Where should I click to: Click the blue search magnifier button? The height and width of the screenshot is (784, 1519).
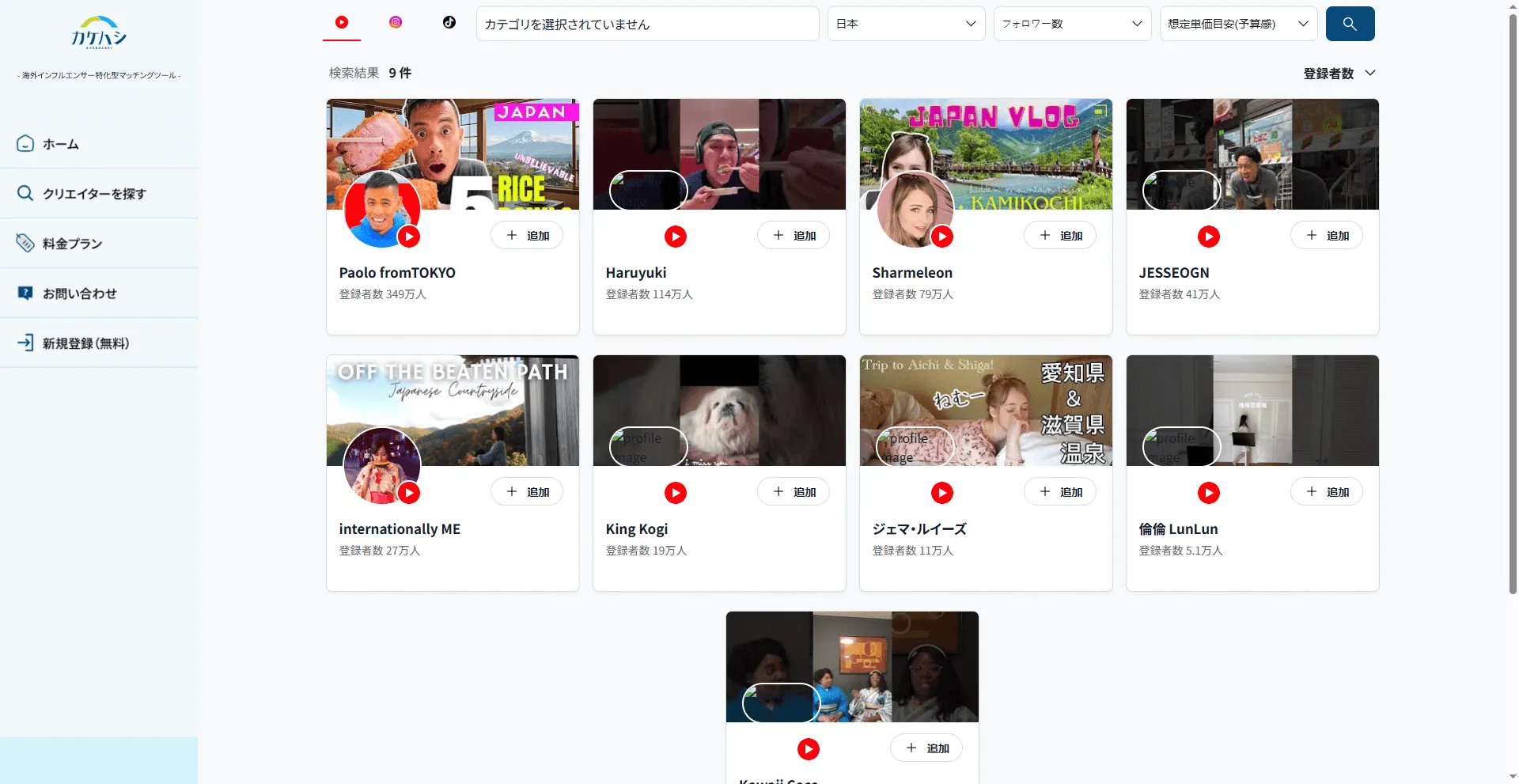[x=1350, y=24]
